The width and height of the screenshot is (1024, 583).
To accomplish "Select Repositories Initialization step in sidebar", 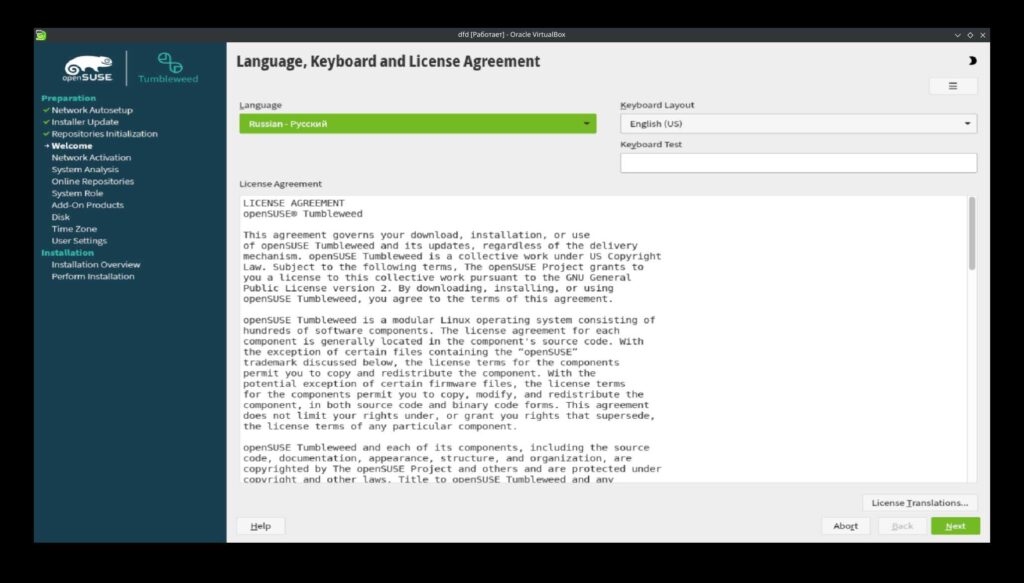I will 104,134.
